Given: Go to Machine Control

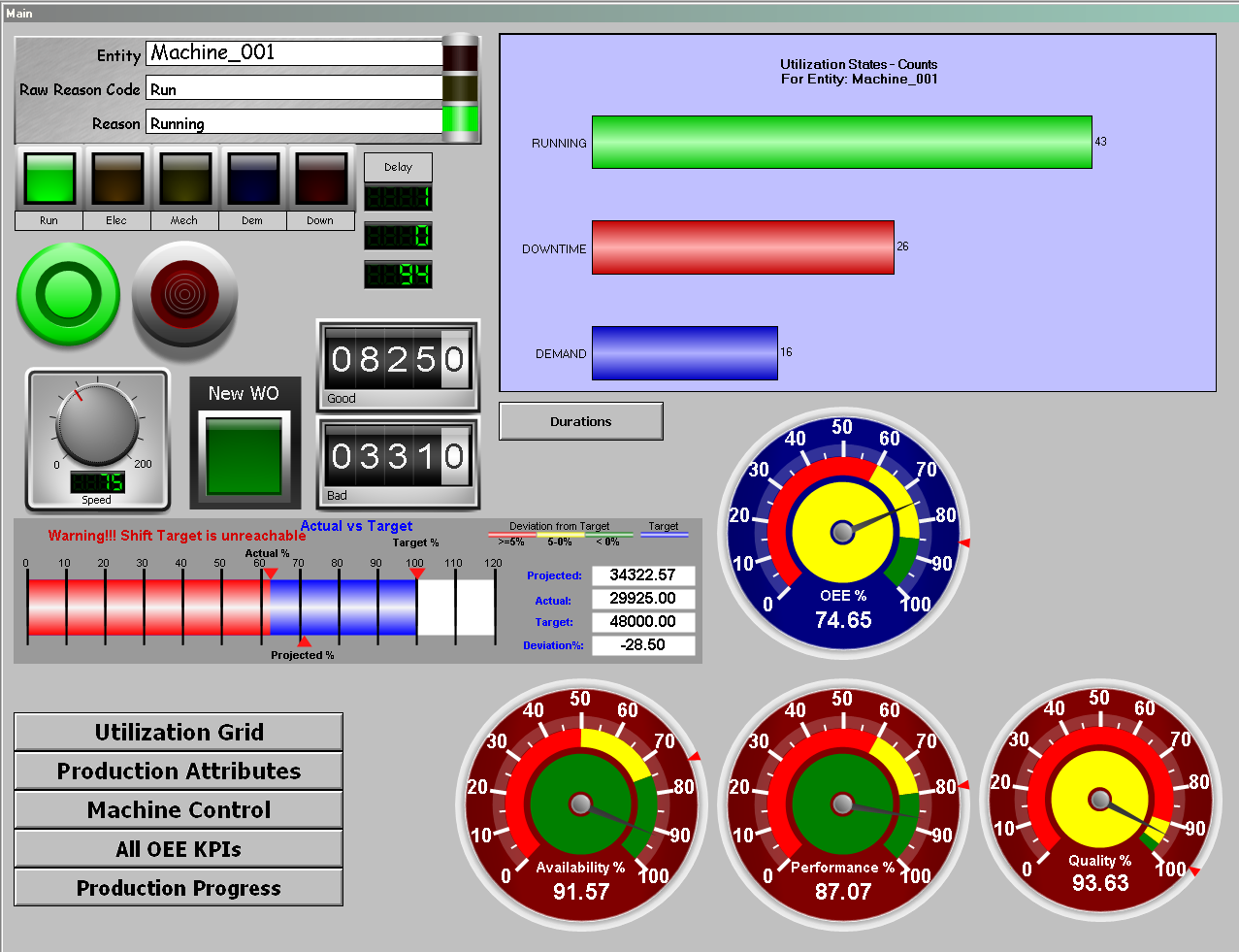Looking at the screenshot, I should (179, 809).
